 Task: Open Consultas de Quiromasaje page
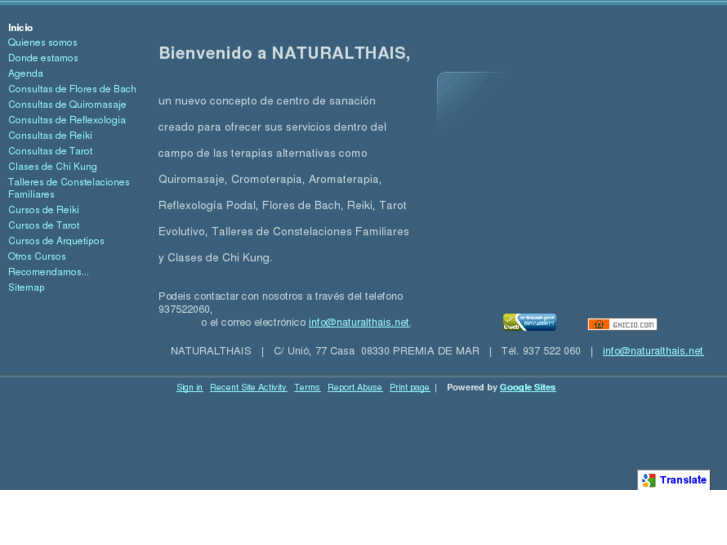click(x=67, y=105)
